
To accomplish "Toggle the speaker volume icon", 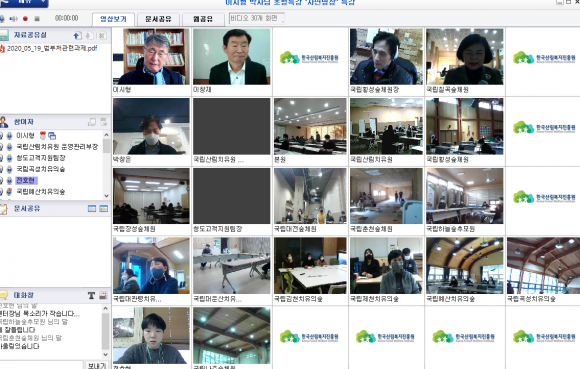I will point(14,18).
